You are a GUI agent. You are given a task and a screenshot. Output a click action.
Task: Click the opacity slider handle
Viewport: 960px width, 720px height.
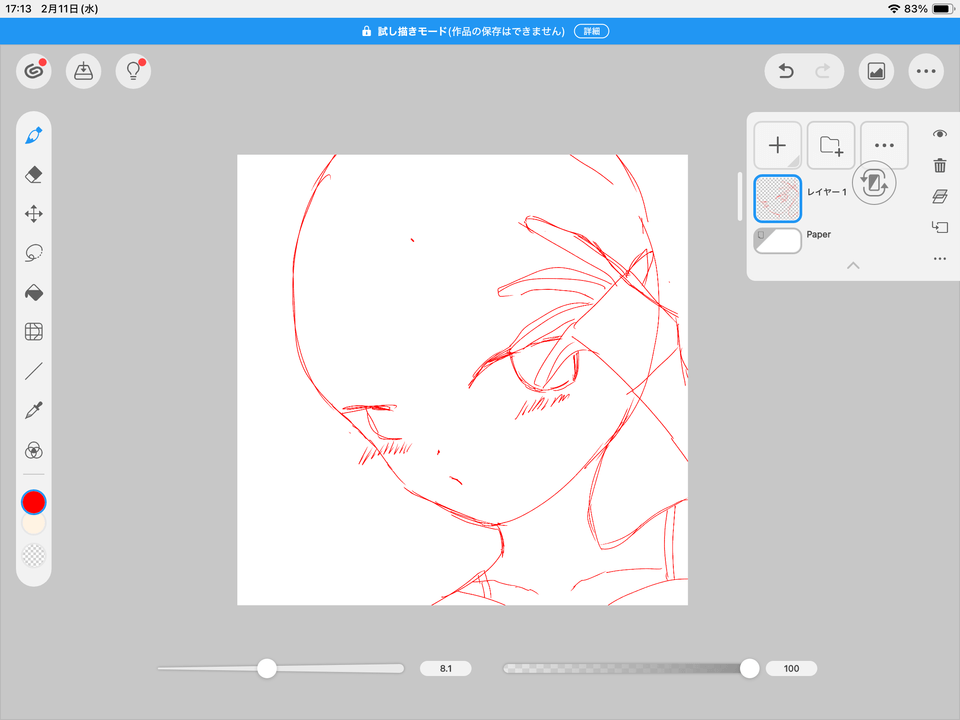(749, 668)
